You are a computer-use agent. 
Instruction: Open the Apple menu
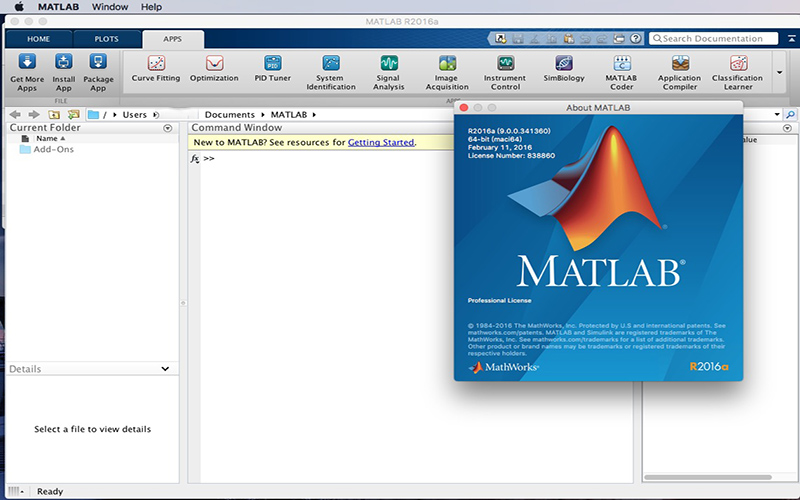click(x=19, y=7)
